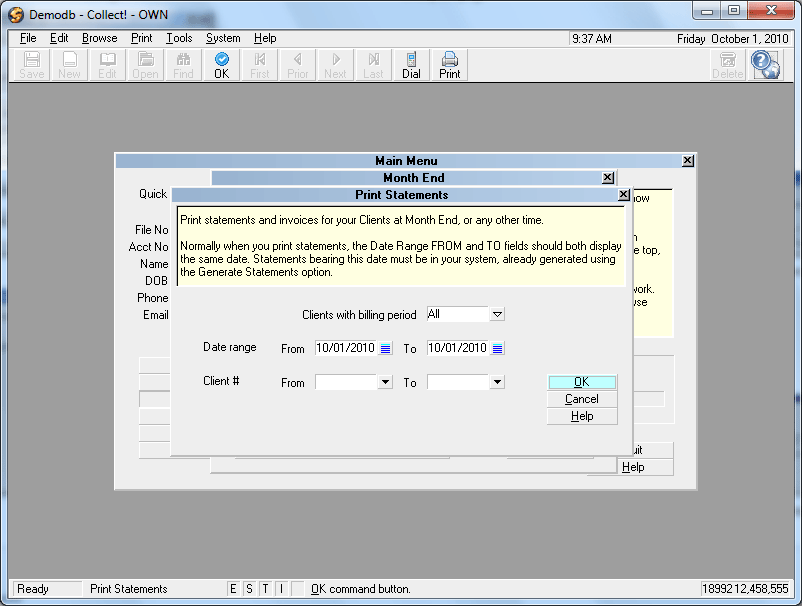This screenshot has height=606, width=802.
Task: Open the Tools menu
Action: point(180,38)
